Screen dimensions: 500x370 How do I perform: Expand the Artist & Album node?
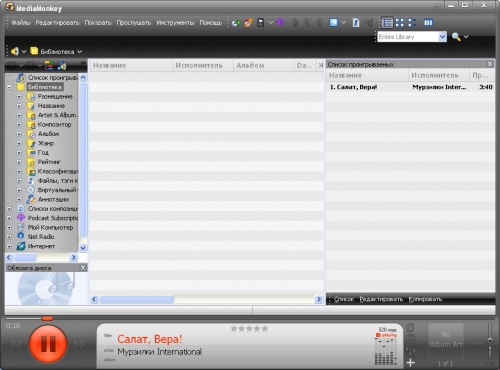click(19, 115)
